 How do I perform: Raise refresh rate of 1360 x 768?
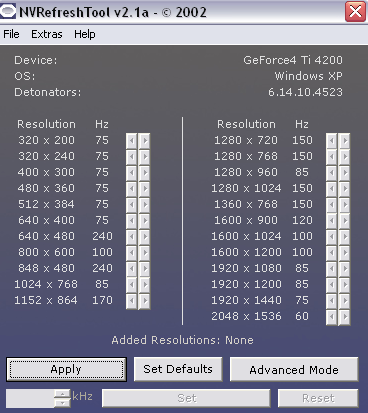[x=344, y=205]
